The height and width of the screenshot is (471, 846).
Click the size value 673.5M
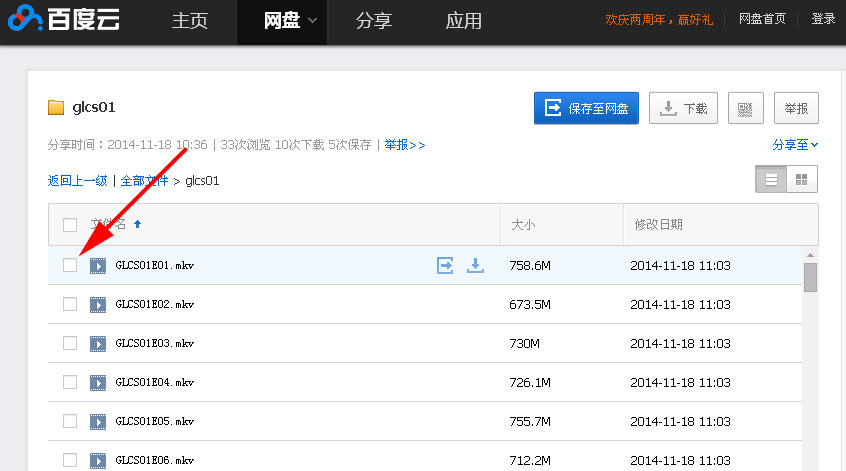click(530, 304)
